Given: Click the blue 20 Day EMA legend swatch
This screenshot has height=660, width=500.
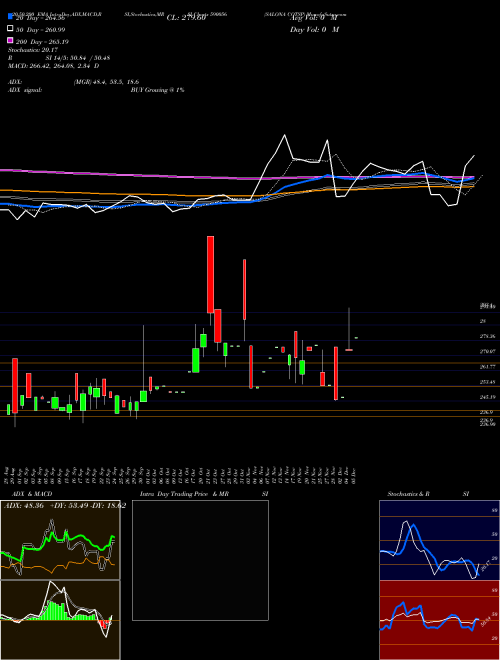Looking at the screenshot, I should (10, 16).
